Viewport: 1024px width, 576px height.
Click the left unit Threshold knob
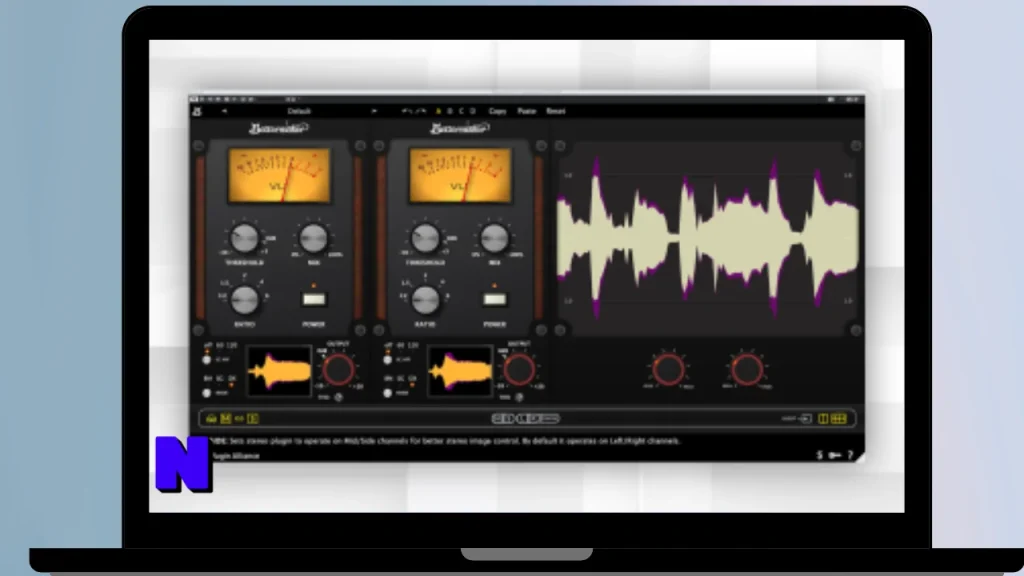245,238
